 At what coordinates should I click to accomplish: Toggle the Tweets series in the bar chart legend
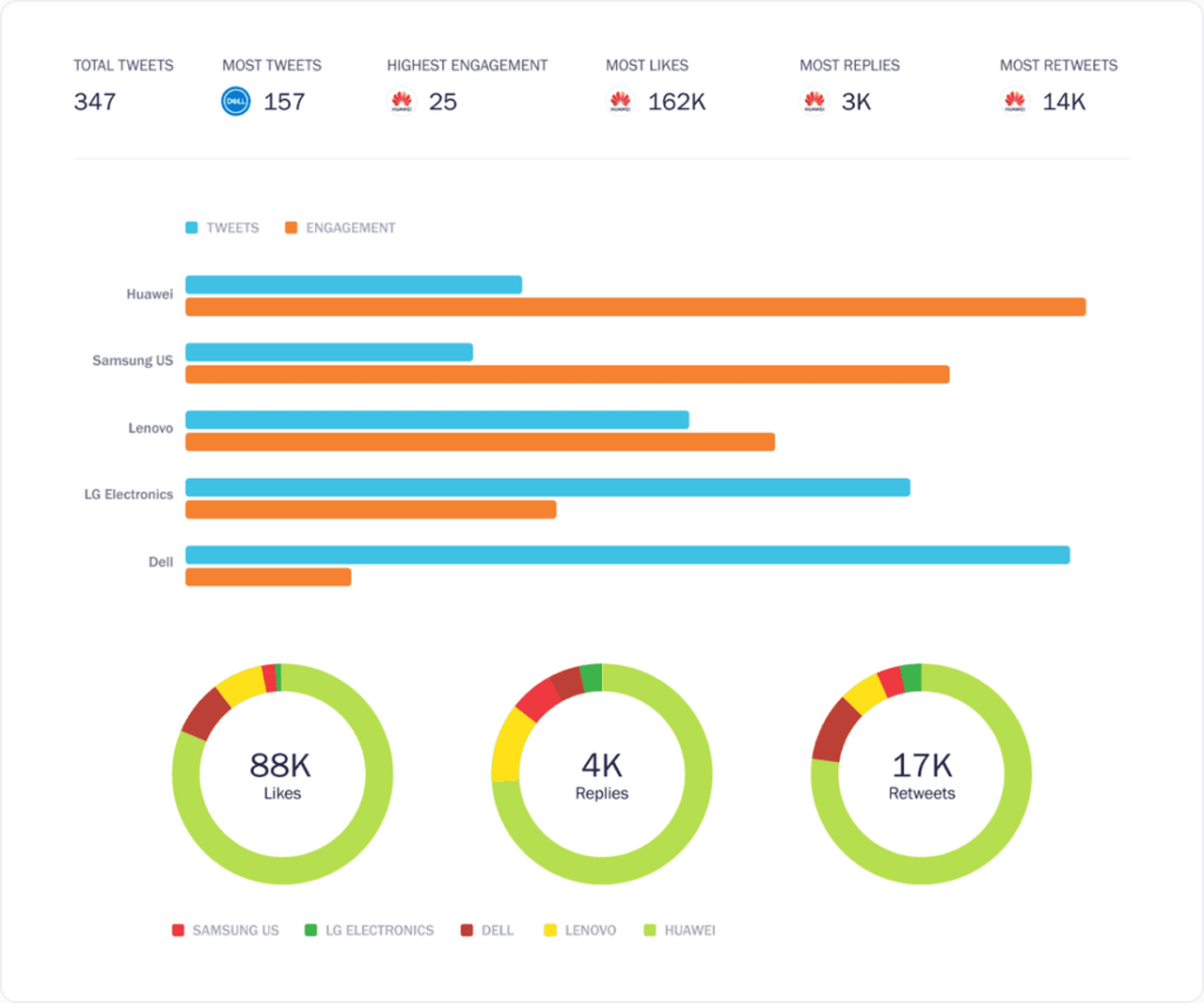tap(222, 228)
